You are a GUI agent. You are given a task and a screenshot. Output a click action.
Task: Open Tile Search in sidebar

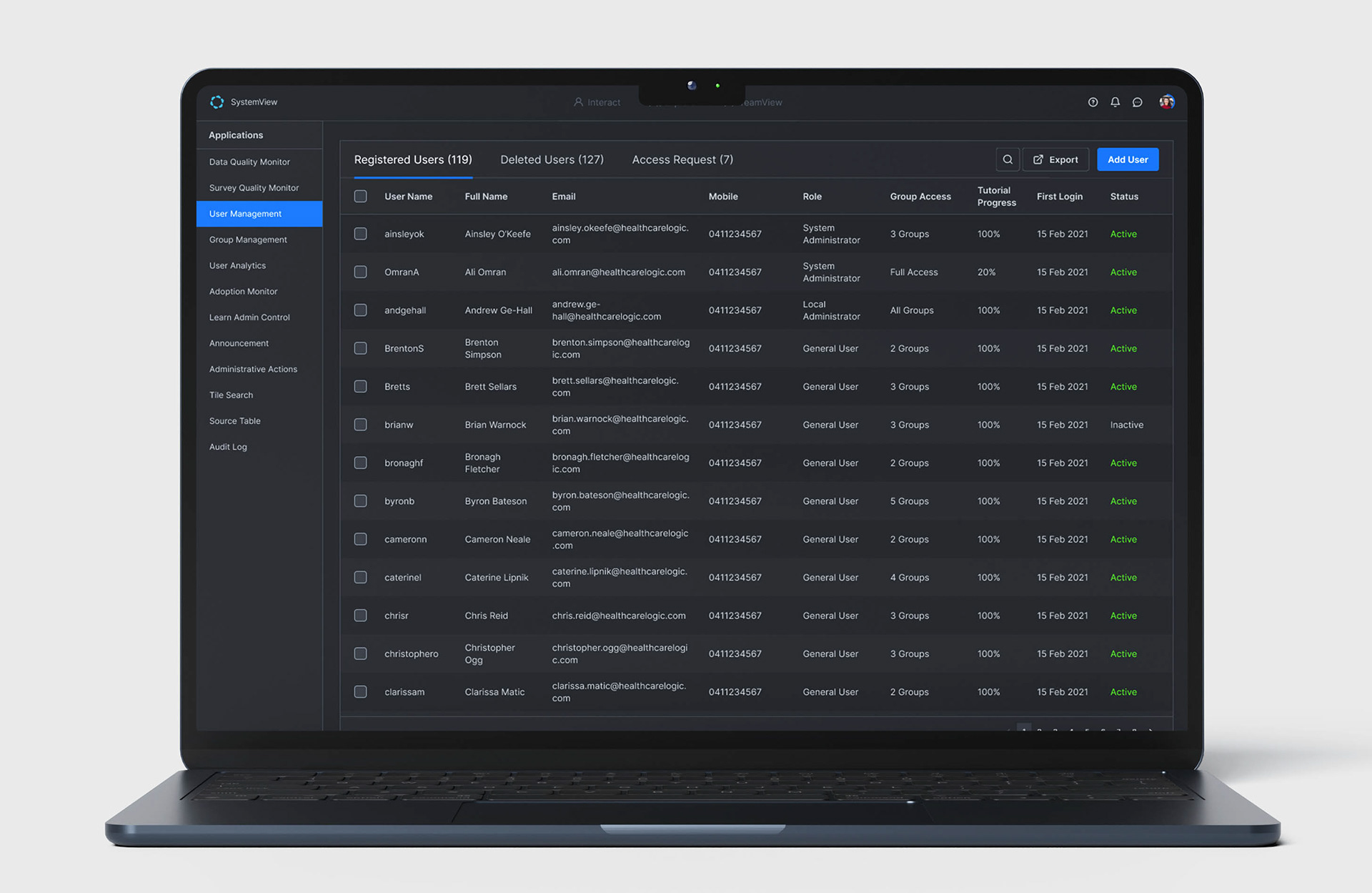[x=259, y=395]
